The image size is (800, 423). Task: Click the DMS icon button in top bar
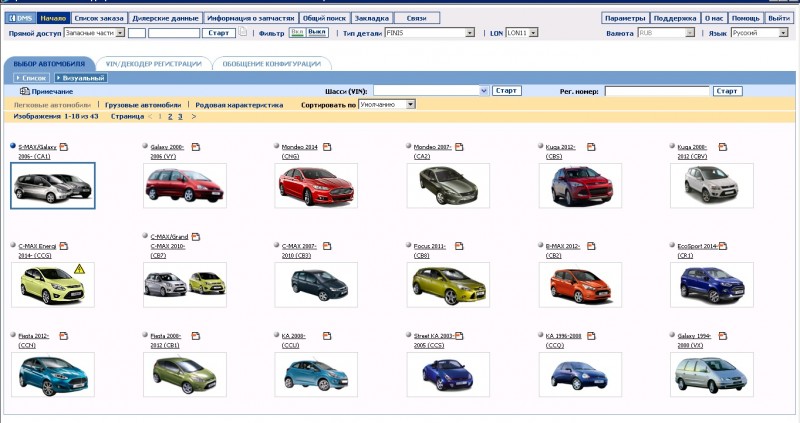click(19, 18)
